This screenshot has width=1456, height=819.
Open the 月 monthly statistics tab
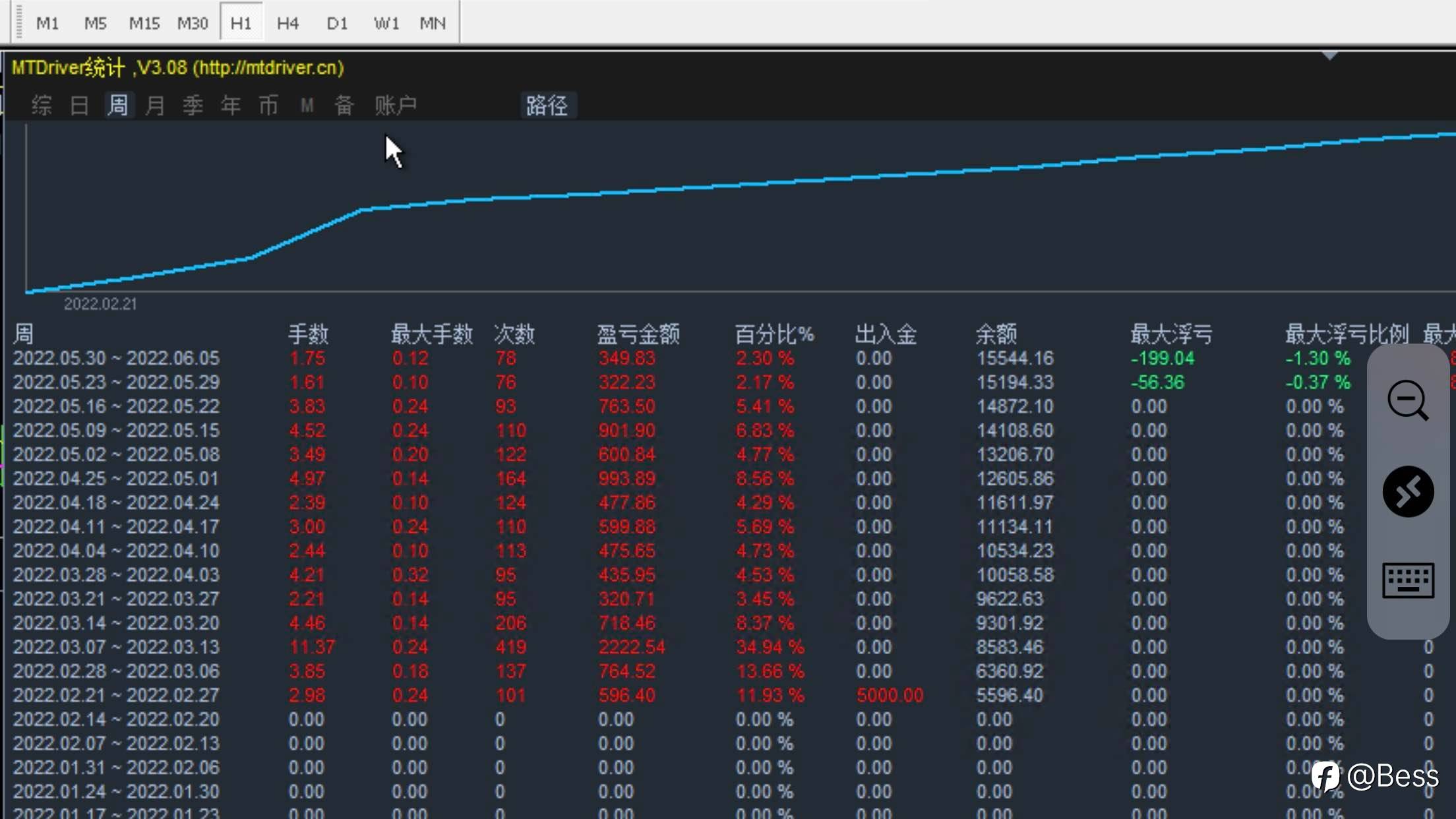click(155, 106)
